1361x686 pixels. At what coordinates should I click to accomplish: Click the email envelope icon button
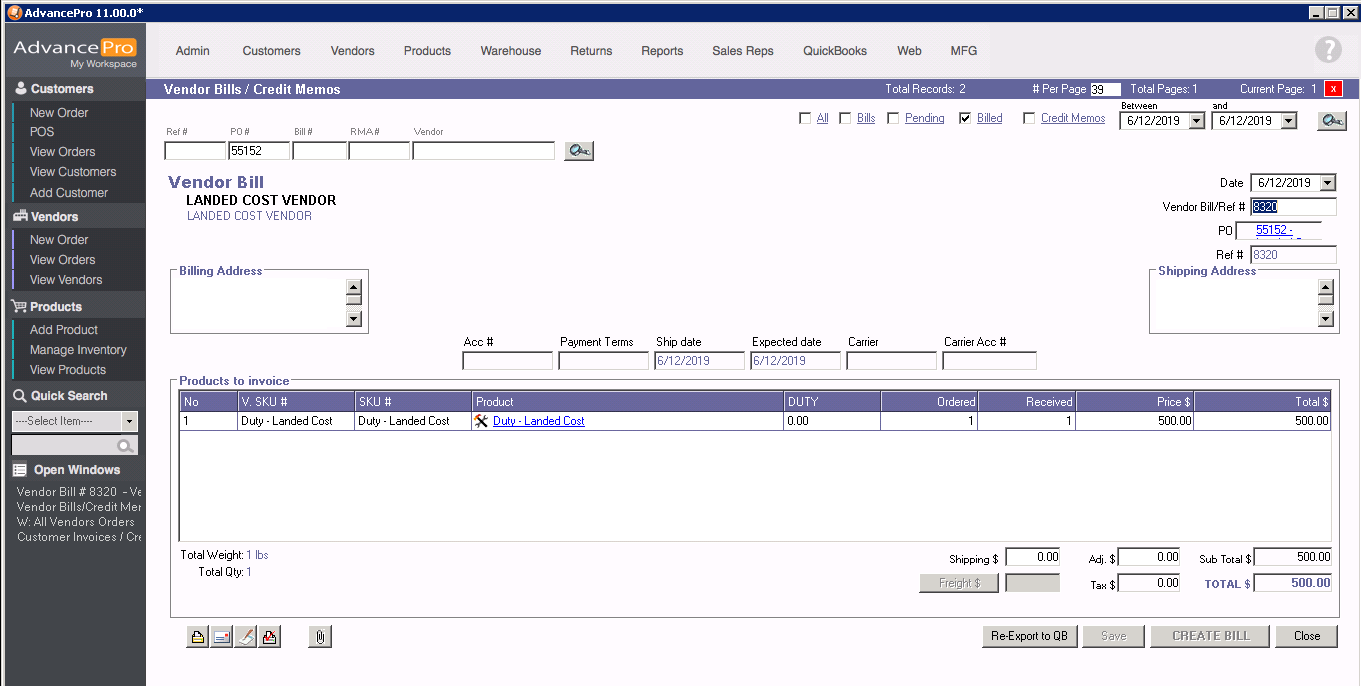point(222,636)
